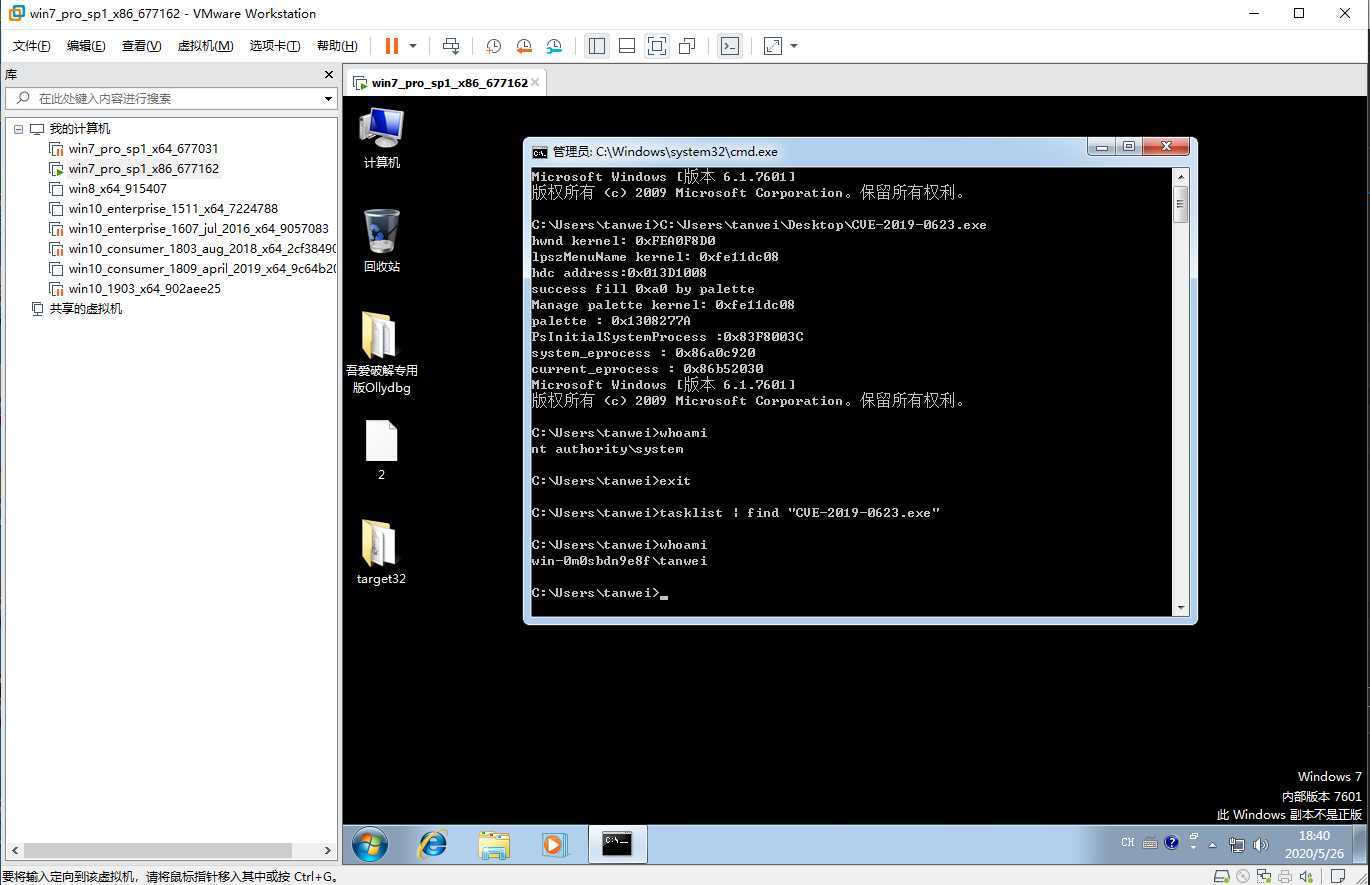Open the Windows 7 Start menu
The width and height of the screenshot is (1370, 885).
coord(370,845)
